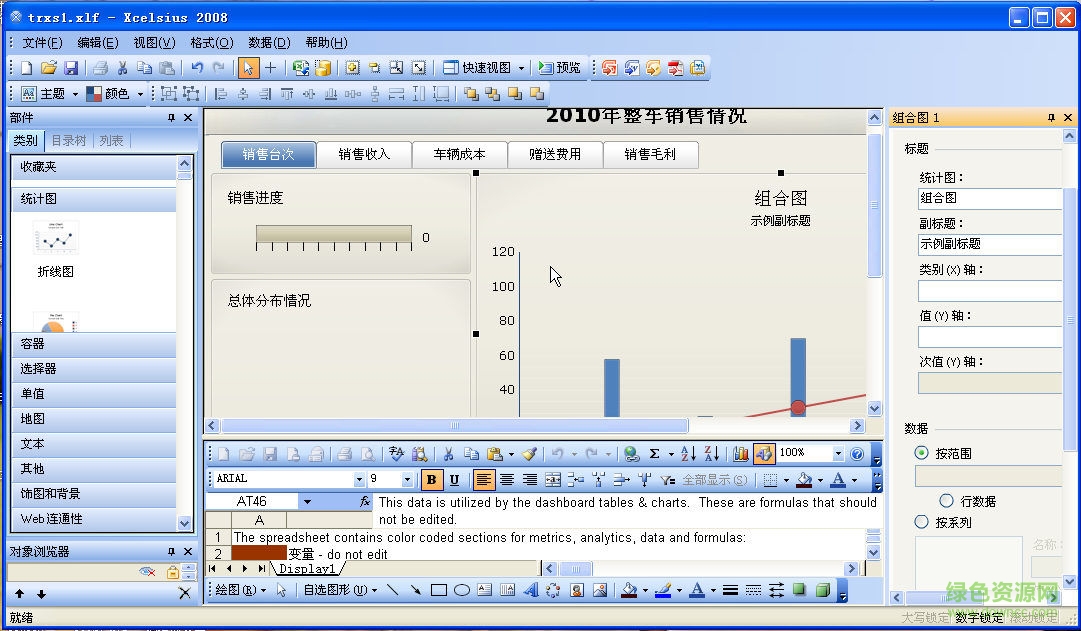The image size is (1081, 631).
Task: Select the 按系列 radio button
Action: (920, 522)
